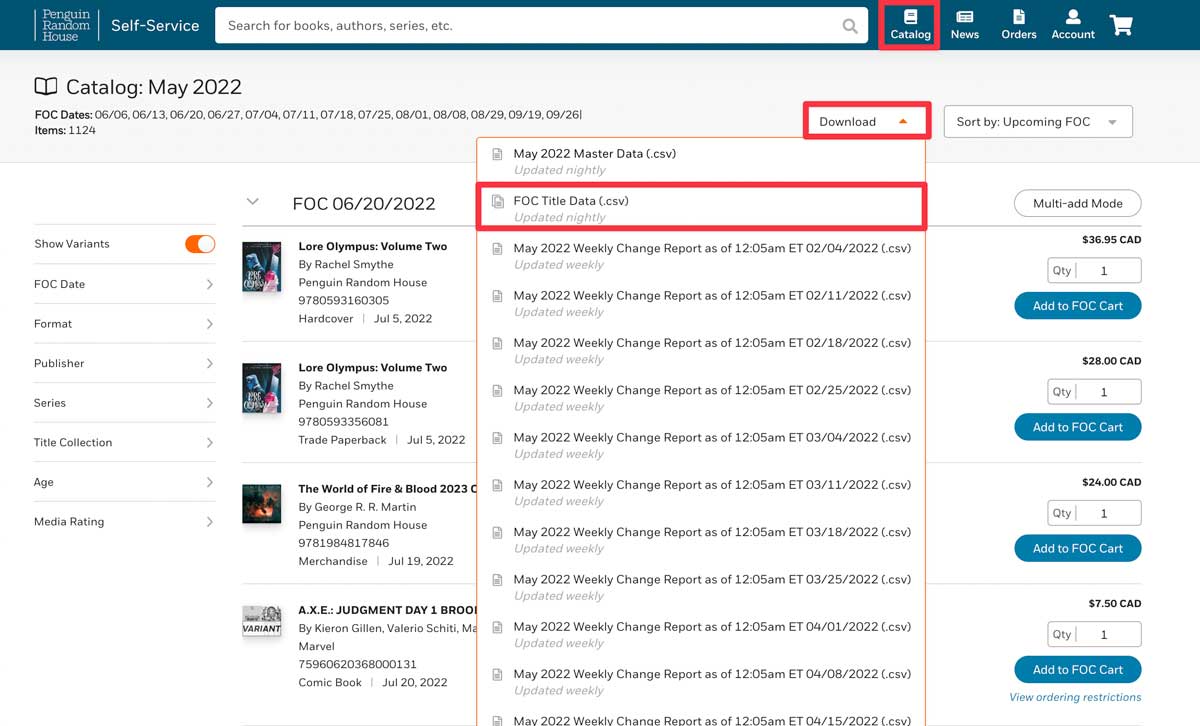Click Qty field for $28.00 item
The image size is (1200, 726).
click(1094, 392)
